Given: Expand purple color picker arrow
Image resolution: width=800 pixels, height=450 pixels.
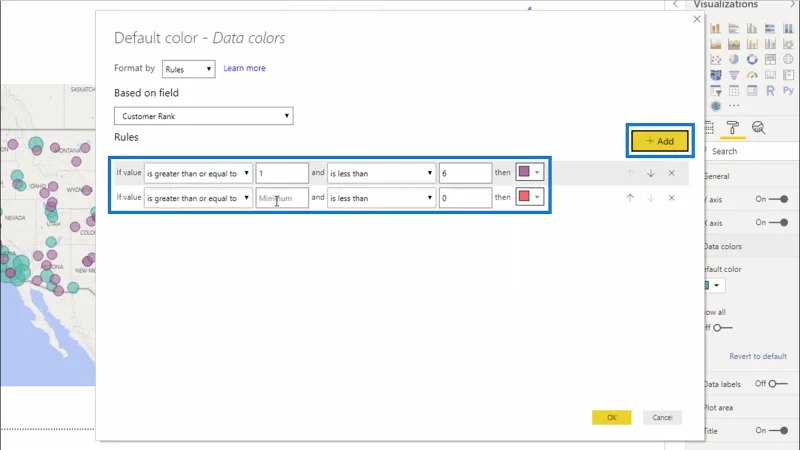Looking at the screenshot, I should [537, 172].
